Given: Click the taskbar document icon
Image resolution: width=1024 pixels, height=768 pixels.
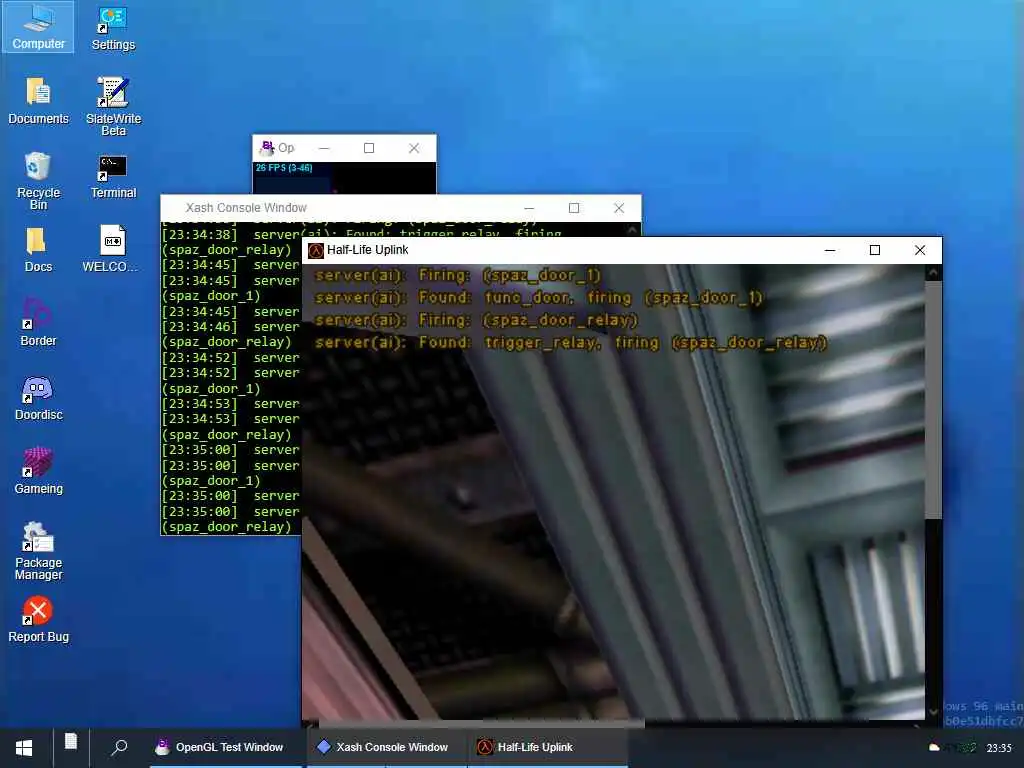Looking at the screenshot, I should [71, 741].
